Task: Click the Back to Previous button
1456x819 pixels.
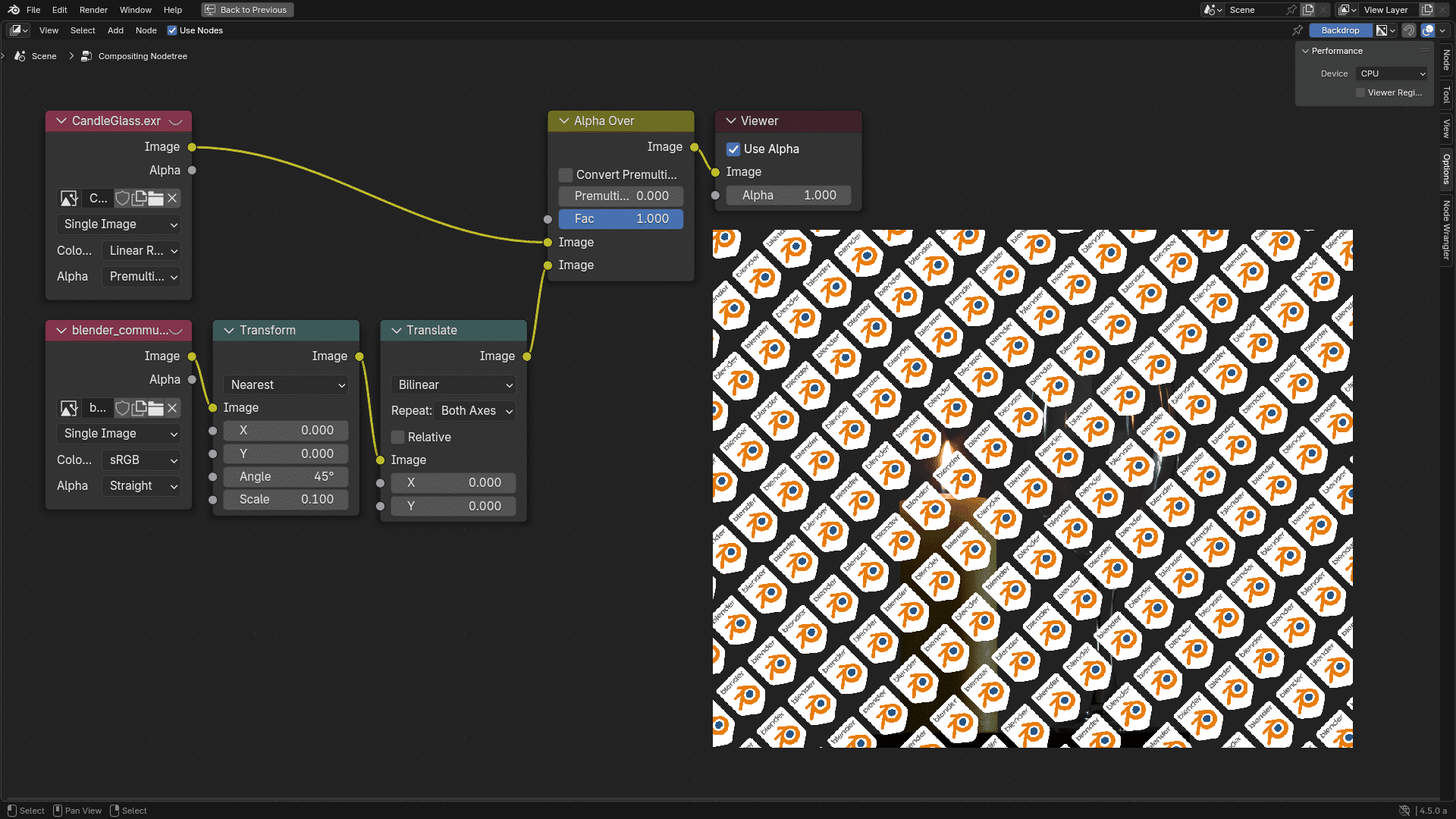Action: (x=246, y=10)
